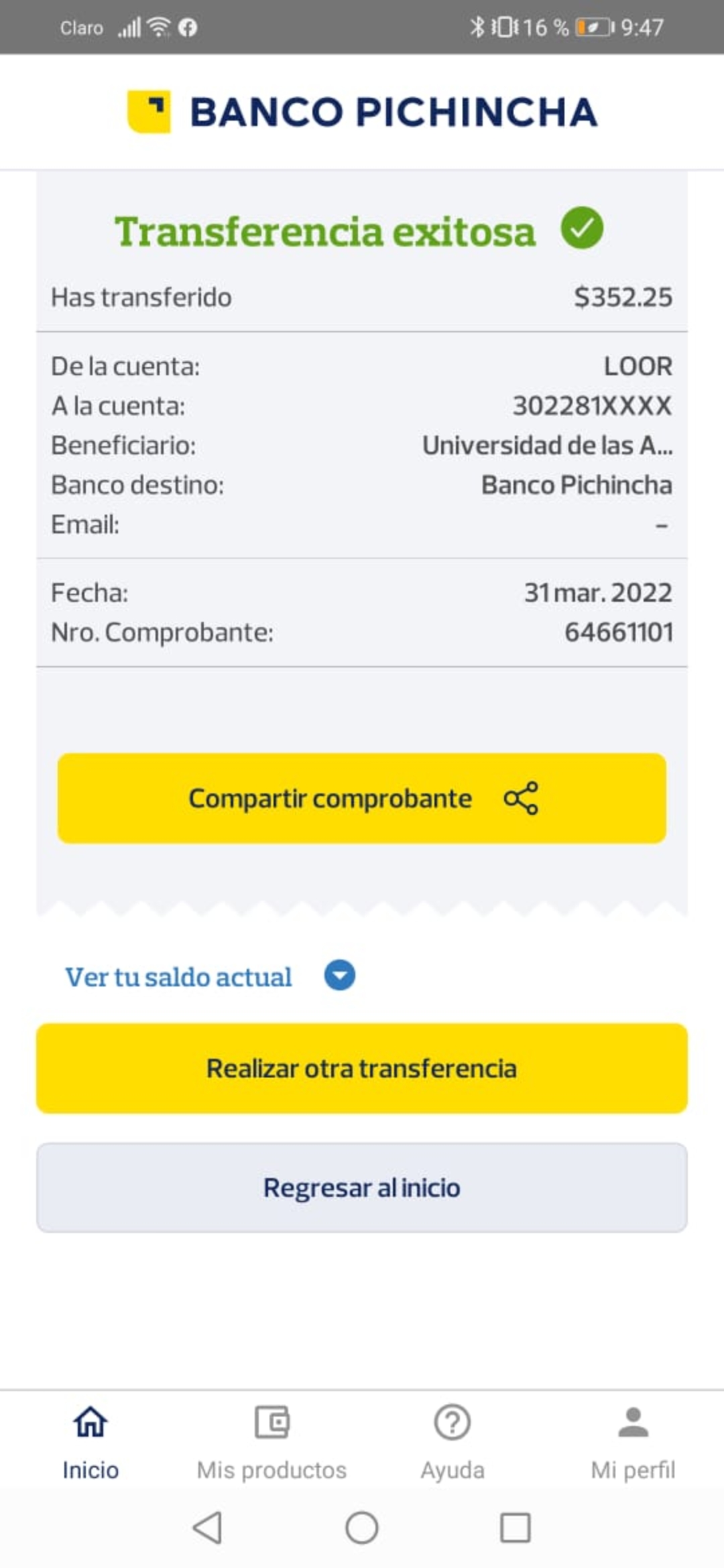Show Ver tu saldo actual

(x=178, y=977)
